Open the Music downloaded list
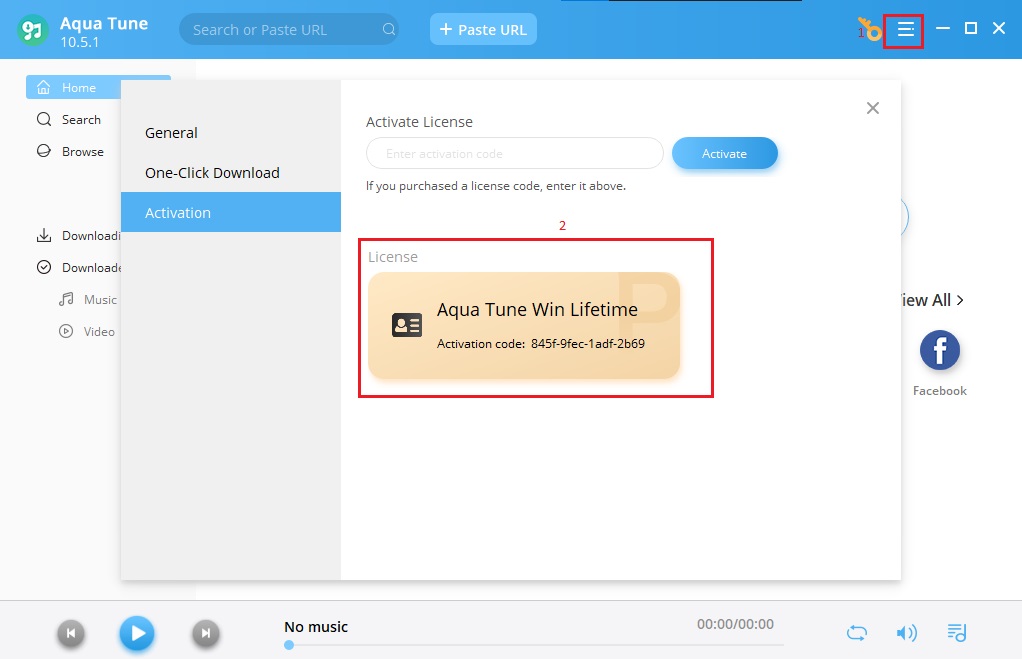 pos(100,300)
